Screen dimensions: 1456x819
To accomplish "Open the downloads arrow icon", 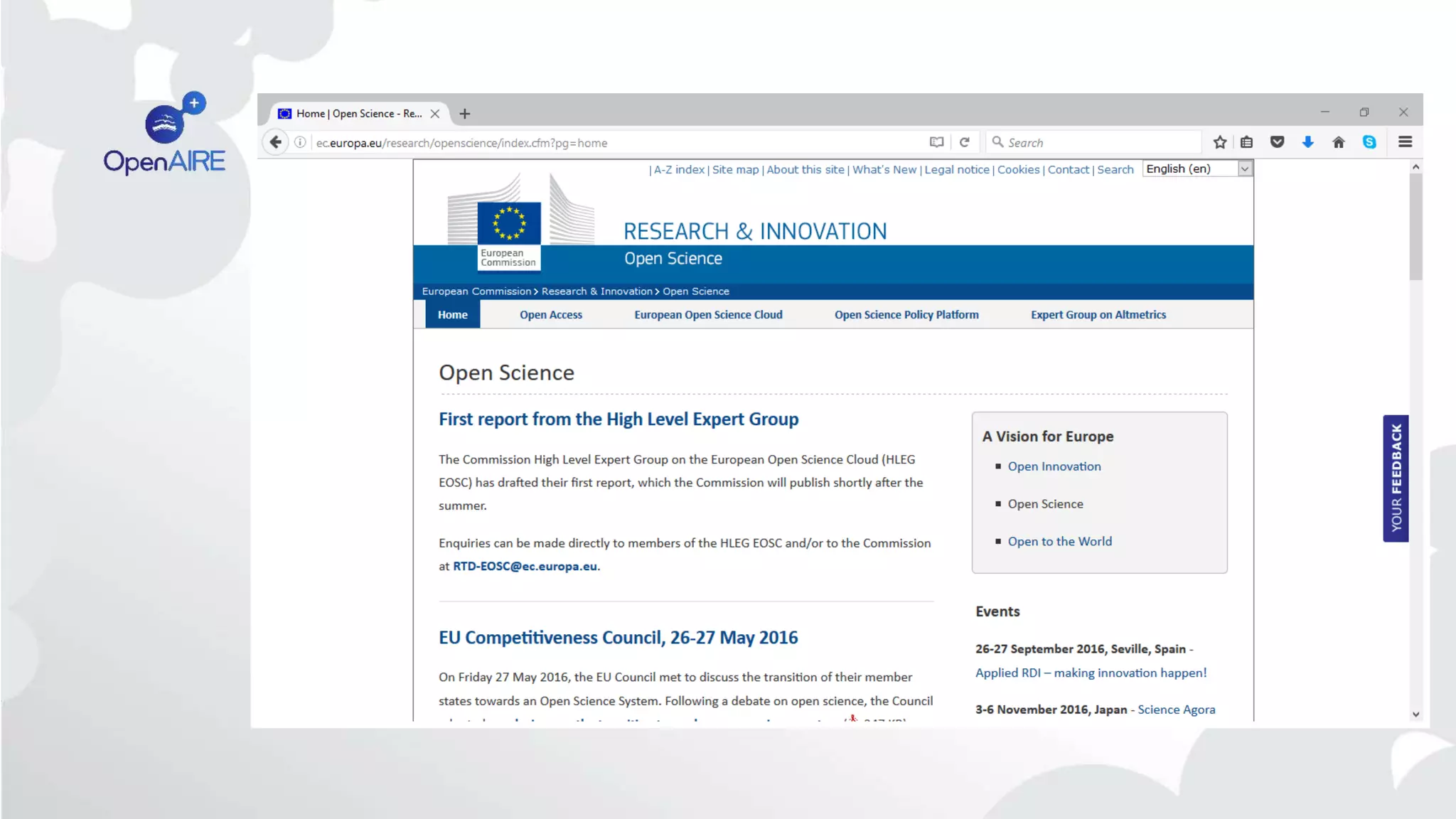I will click(1307, 142).
